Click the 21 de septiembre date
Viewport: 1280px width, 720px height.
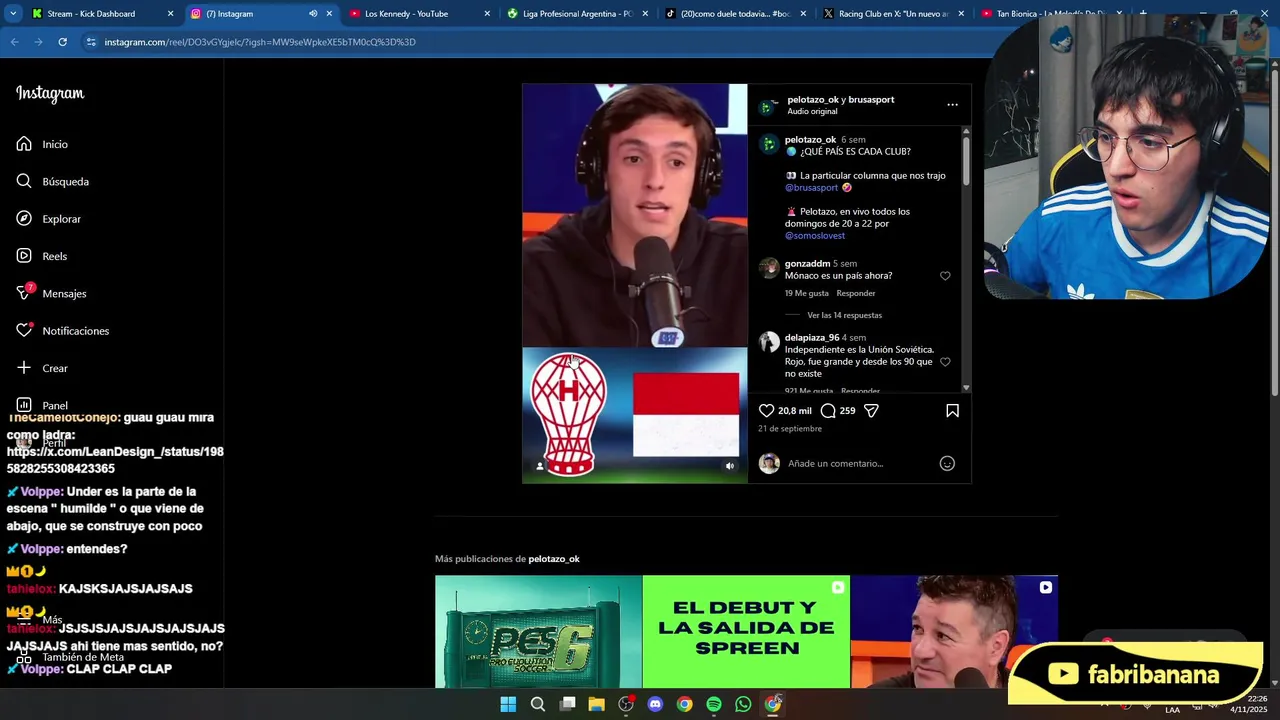[790, 428]
